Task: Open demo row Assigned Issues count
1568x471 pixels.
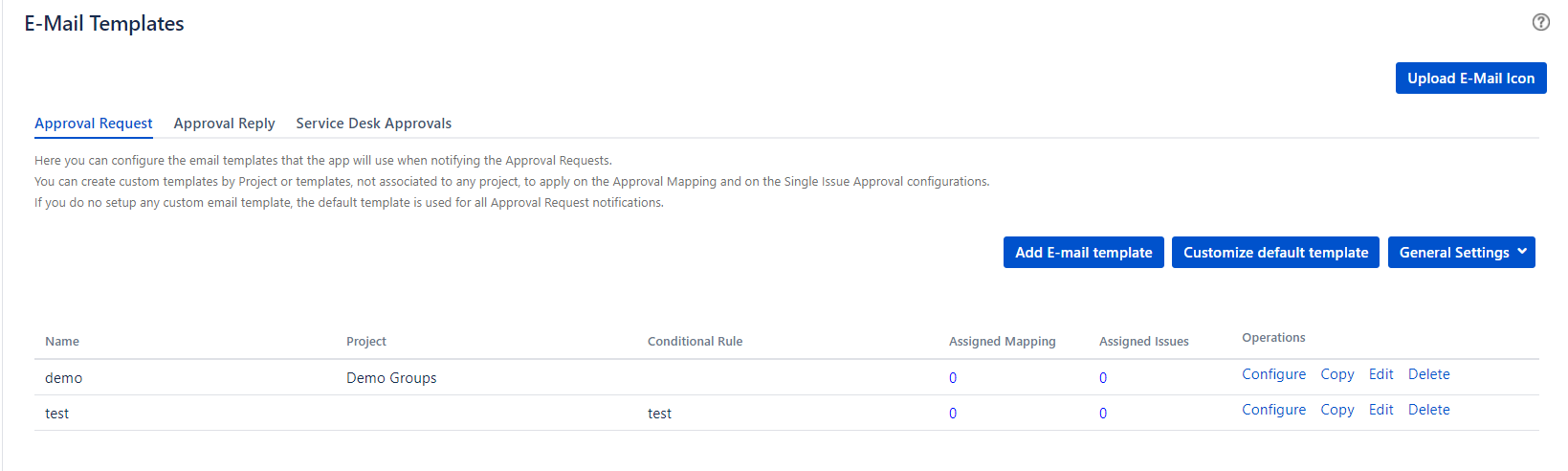Action: 1103,378
